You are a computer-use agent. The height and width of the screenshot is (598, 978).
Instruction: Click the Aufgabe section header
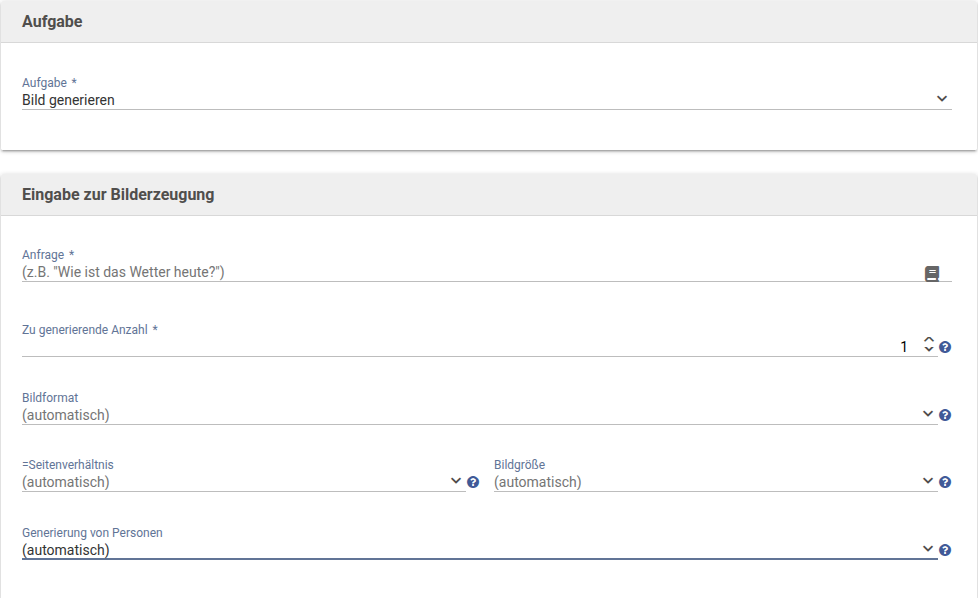tap(52, 22)
